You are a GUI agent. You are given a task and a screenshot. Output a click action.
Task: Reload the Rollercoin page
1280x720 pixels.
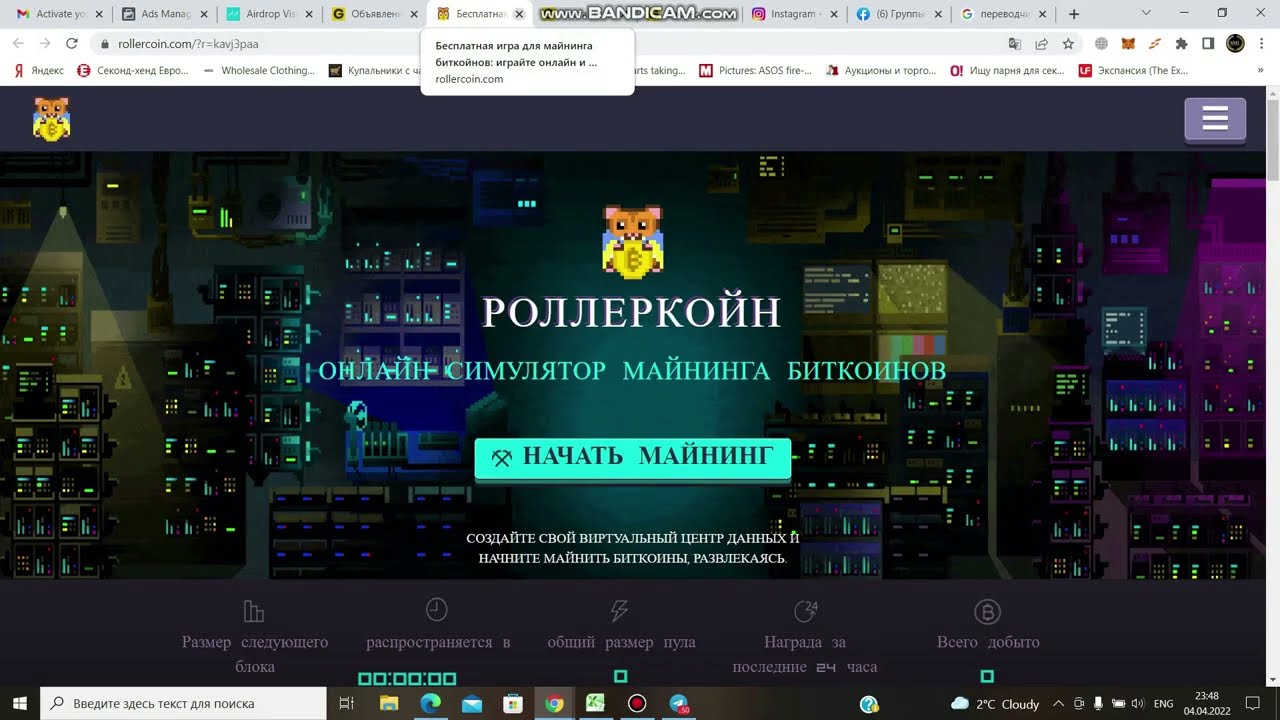[71, 44]
